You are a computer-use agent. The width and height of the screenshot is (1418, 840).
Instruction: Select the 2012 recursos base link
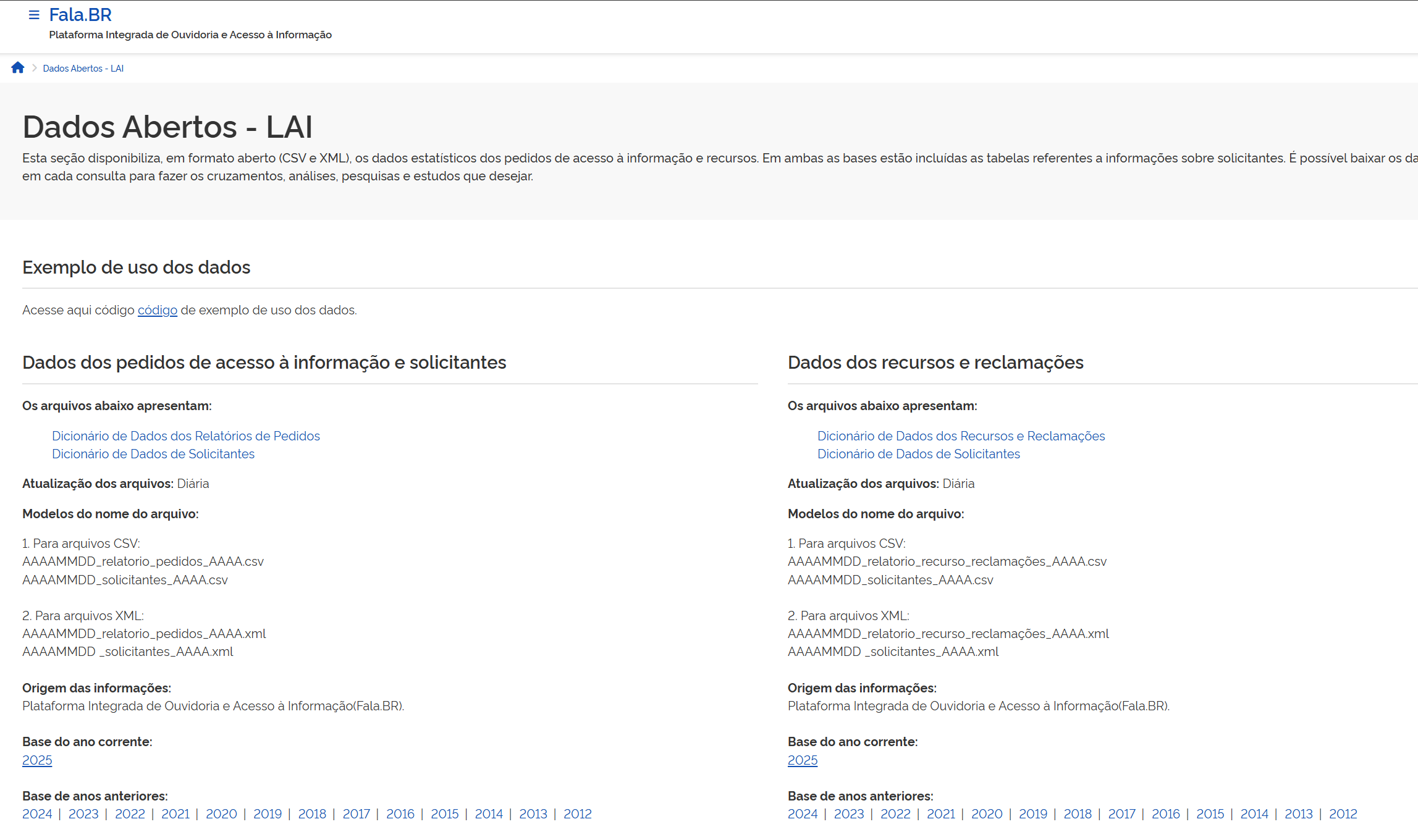tap(1343, 814)
